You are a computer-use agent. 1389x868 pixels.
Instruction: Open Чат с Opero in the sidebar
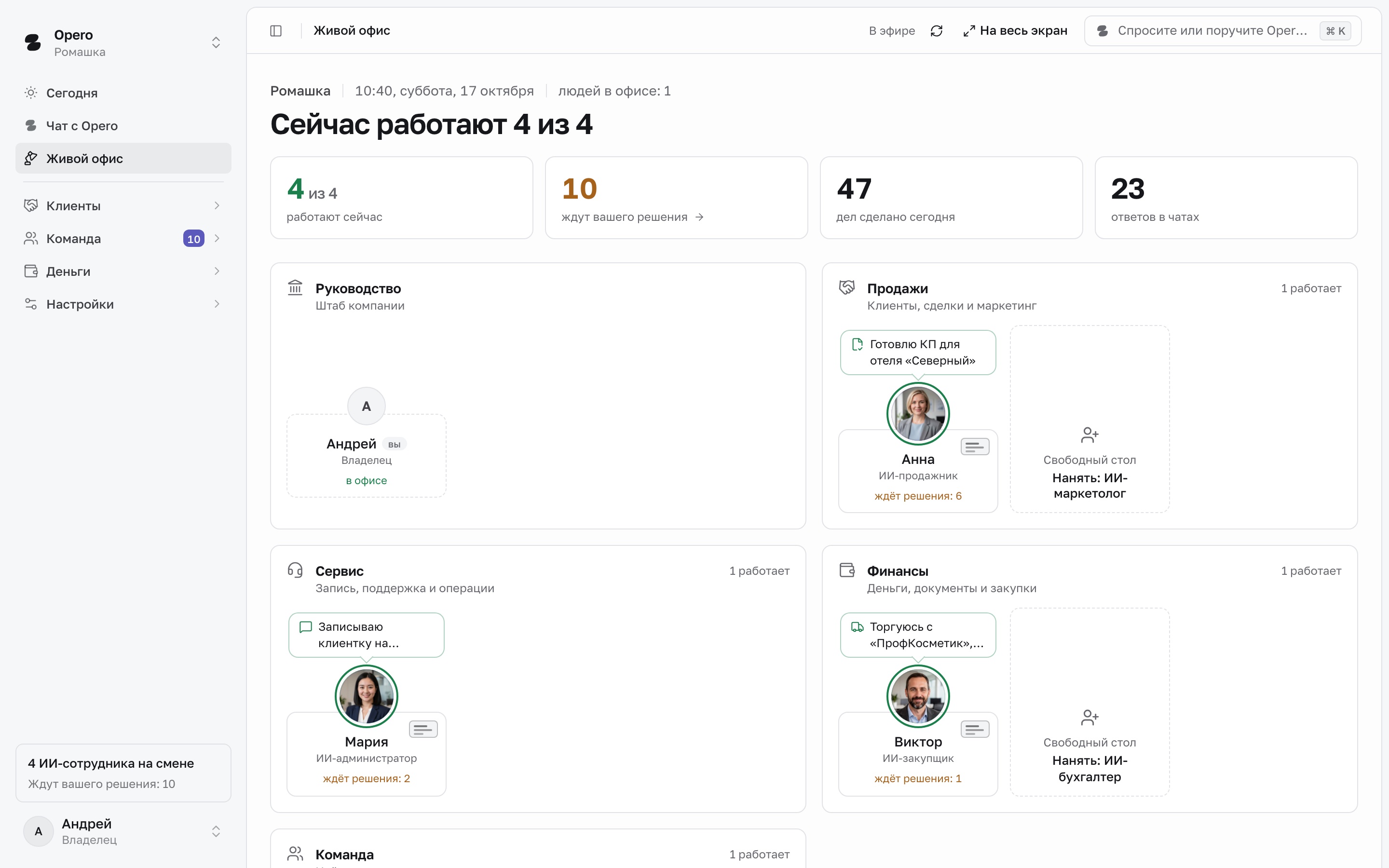pos(123,126)
